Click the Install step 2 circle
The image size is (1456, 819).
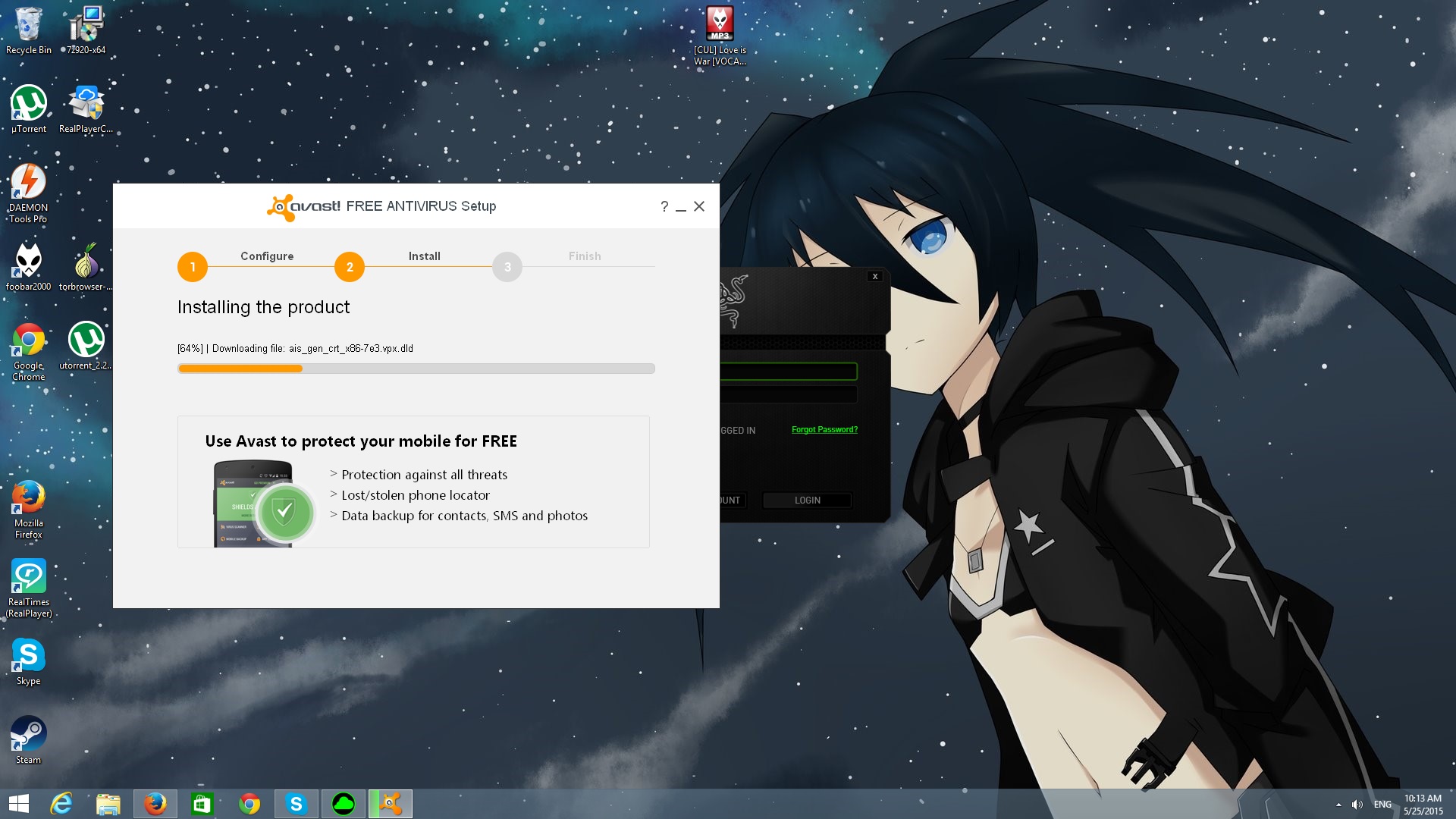(350, 267)
